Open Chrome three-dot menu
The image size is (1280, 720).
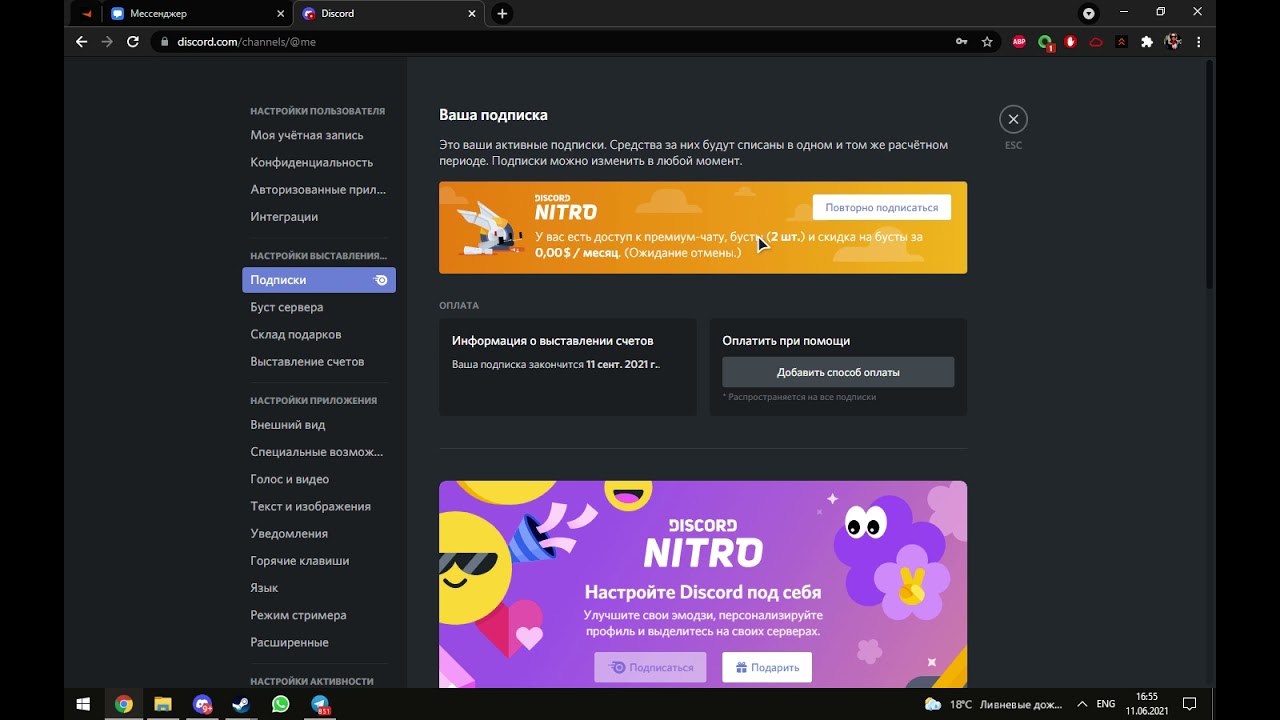tap(1198, 42)
